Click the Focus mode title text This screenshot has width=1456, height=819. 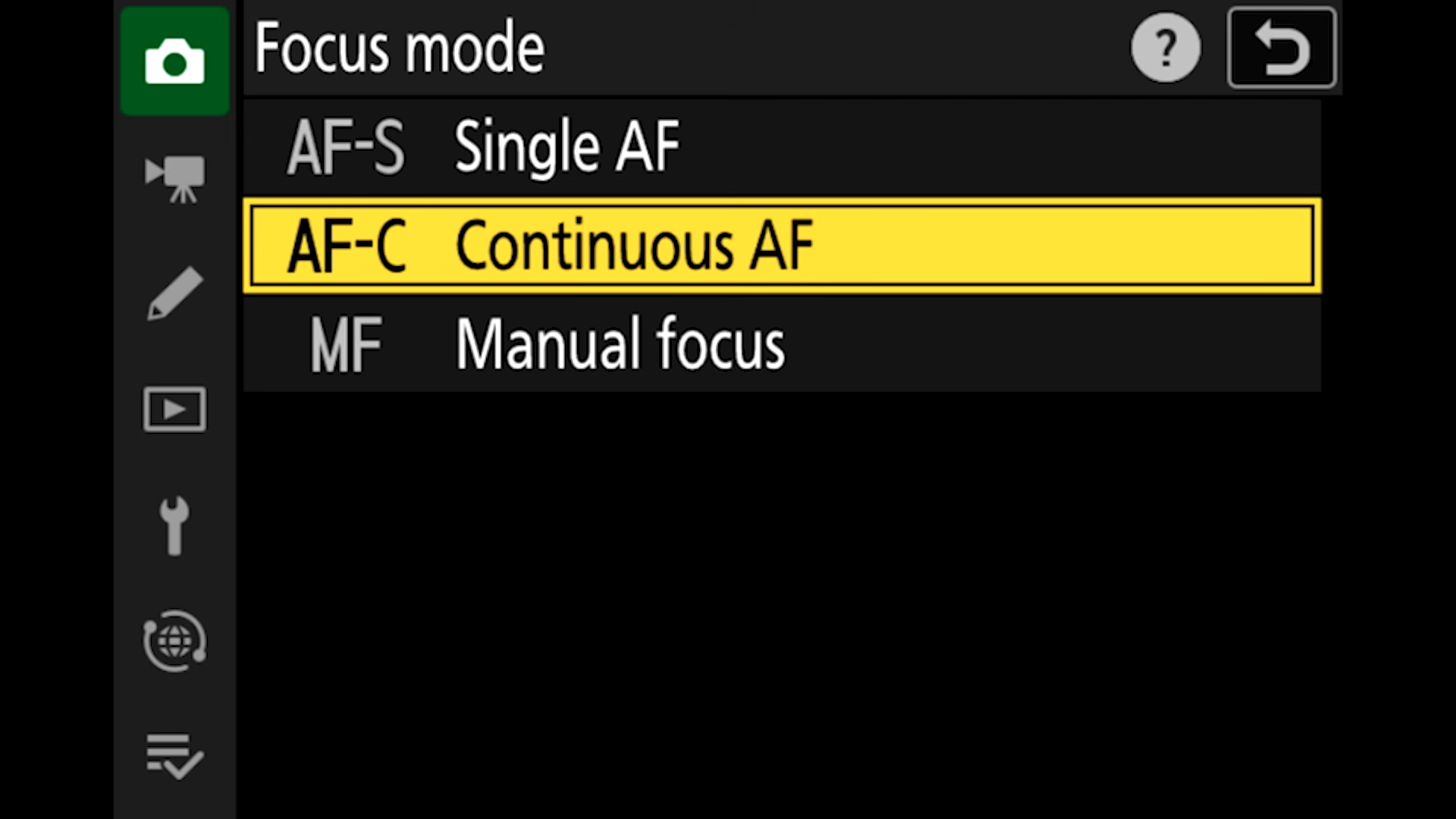tap(399, 48)
